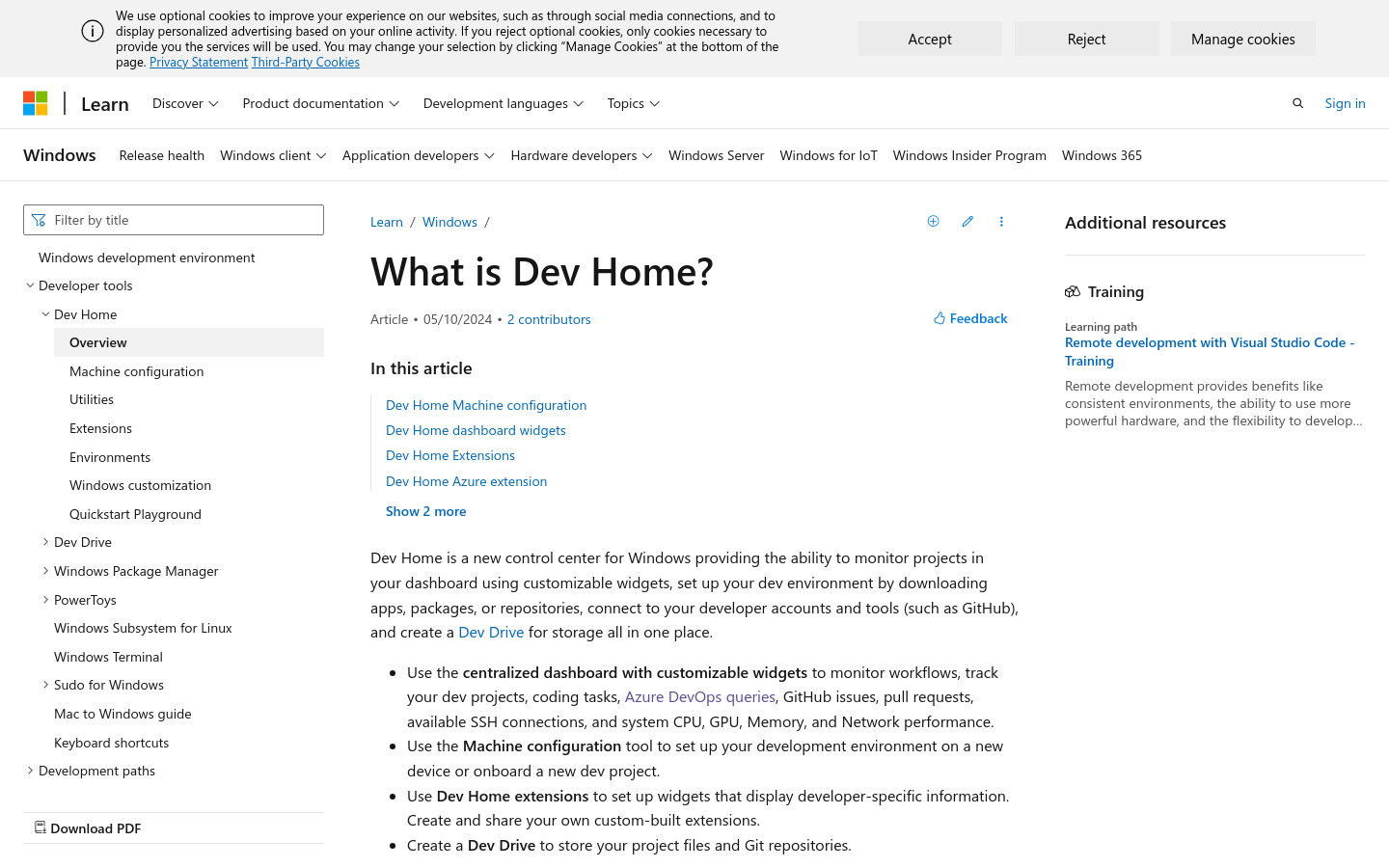Open the Windows Insider Program item
Screen dimensions: 1389x868
[x=969, y=155]
